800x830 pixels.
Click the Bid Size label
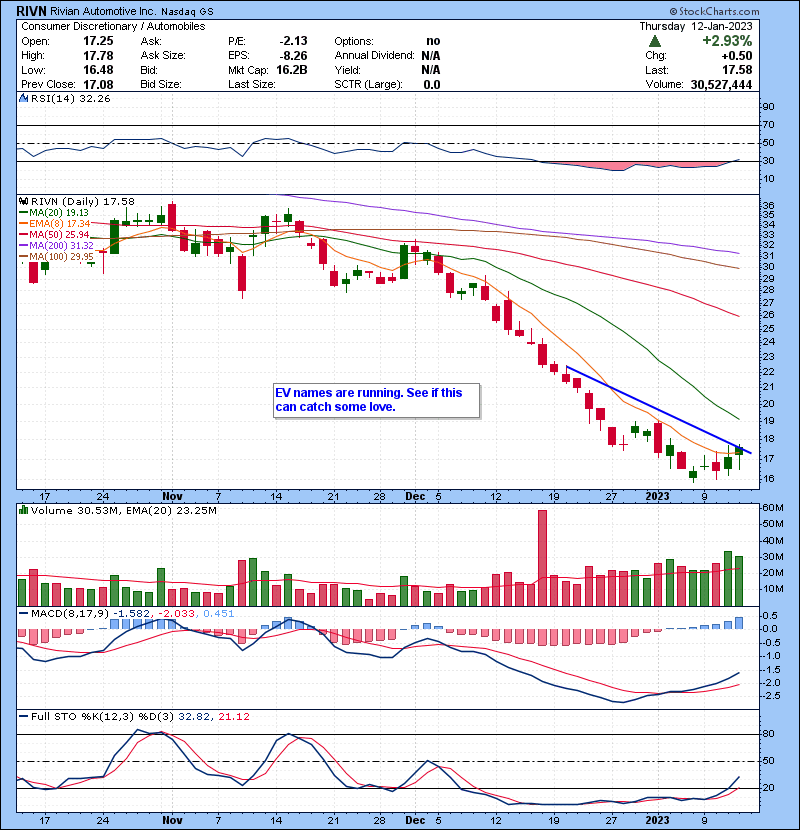click(x=161, y=85)
